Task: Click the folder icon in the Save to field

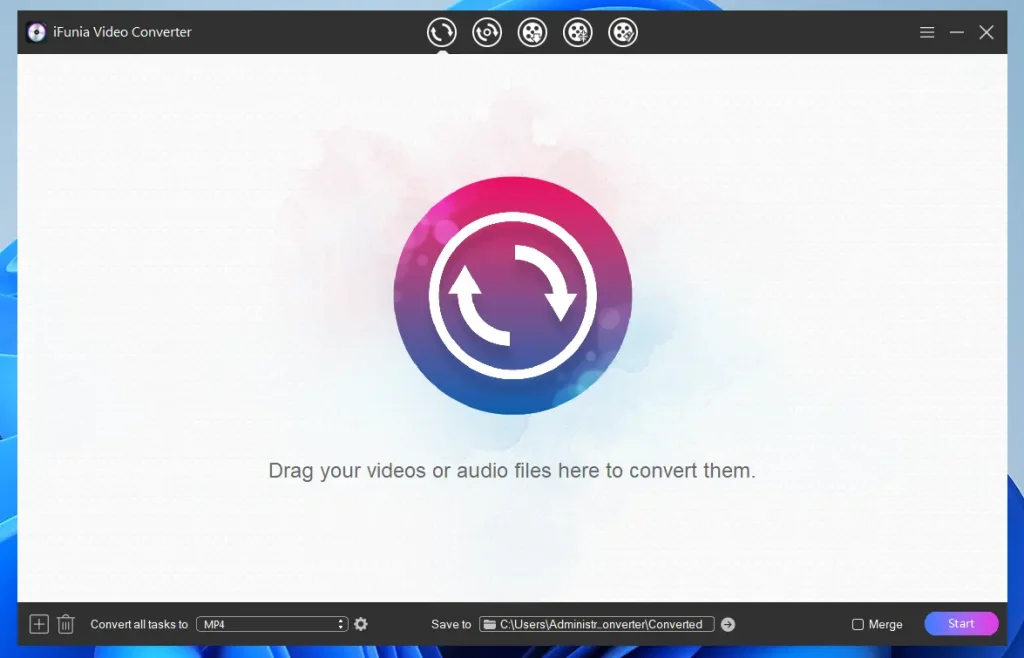Action: (x=488, y=623)
